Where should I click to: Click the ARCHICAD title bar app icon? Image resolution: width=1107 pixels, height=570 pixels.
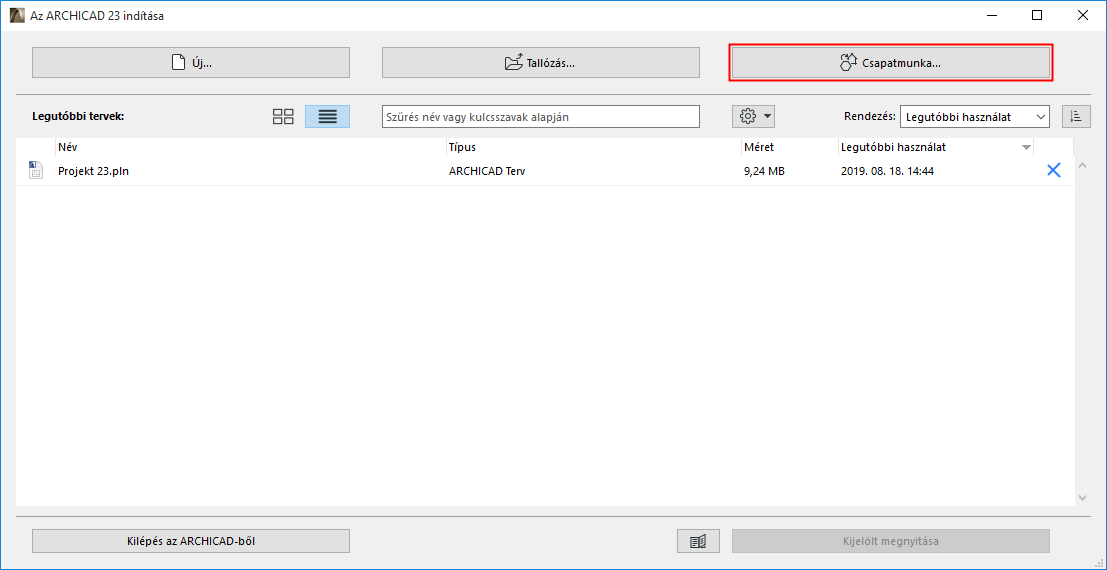pyautogui.click(x=16, y=15)
